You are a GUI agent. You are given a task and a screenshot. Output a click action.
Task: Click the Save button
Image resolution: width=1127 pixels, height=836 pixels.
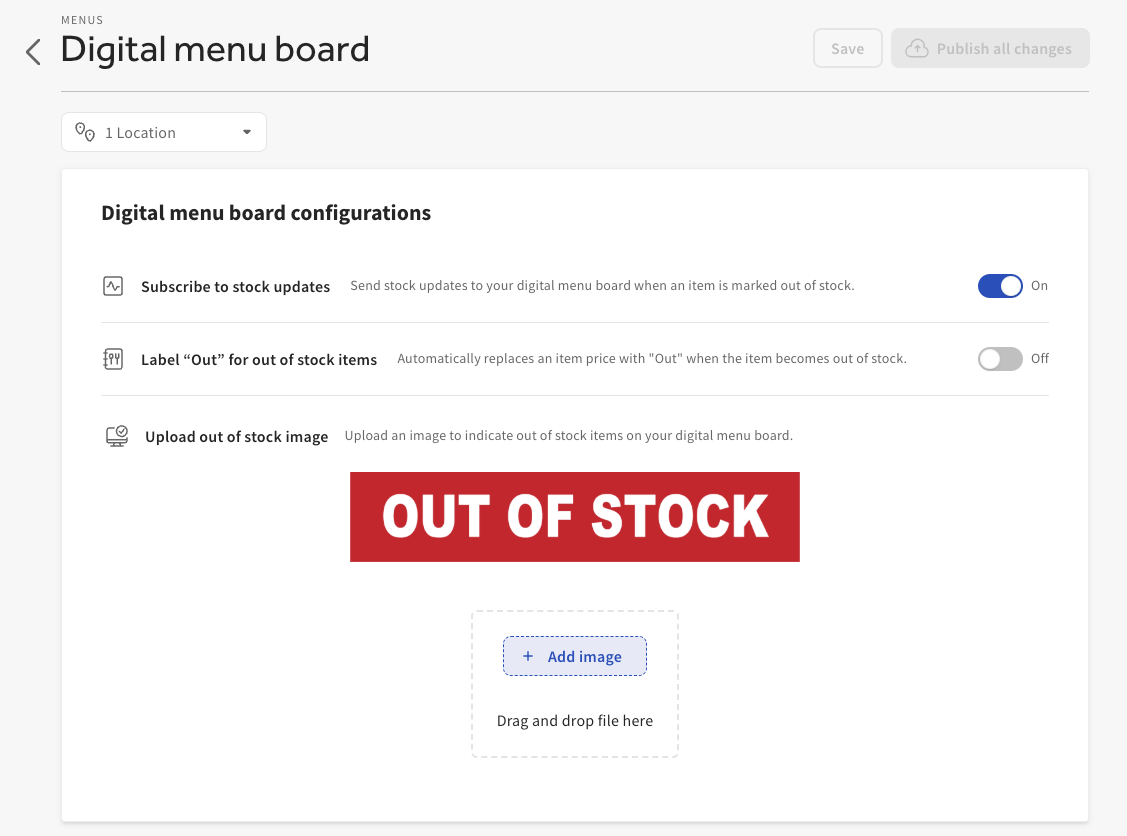tap(847, 47)
